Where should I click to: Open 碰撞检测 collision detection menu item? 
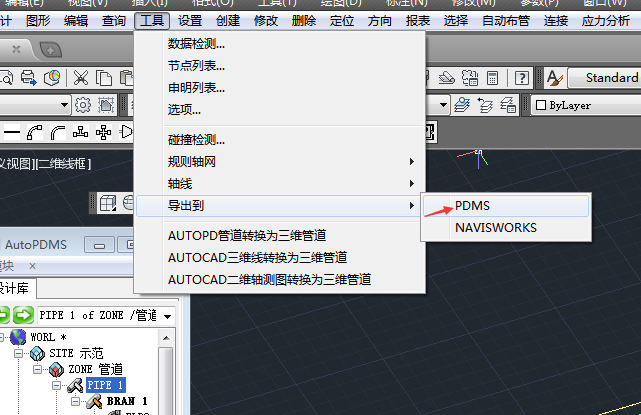[x=196, y=140]
